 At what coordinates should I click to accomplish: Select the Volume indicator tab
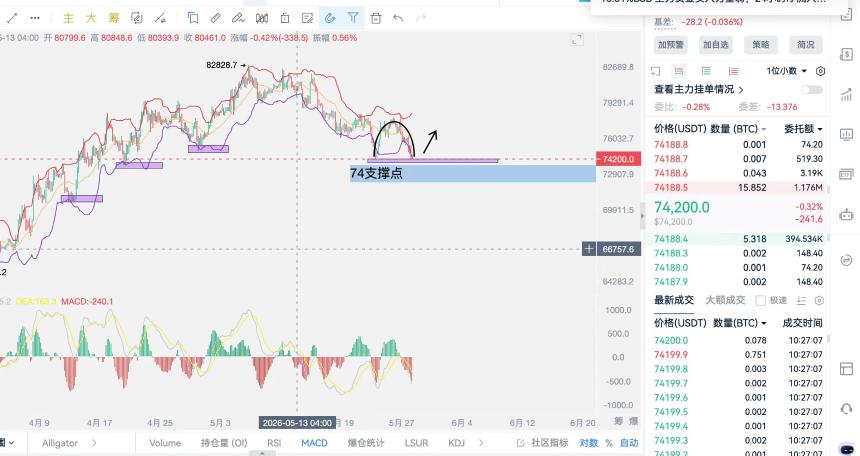point(165,443)
